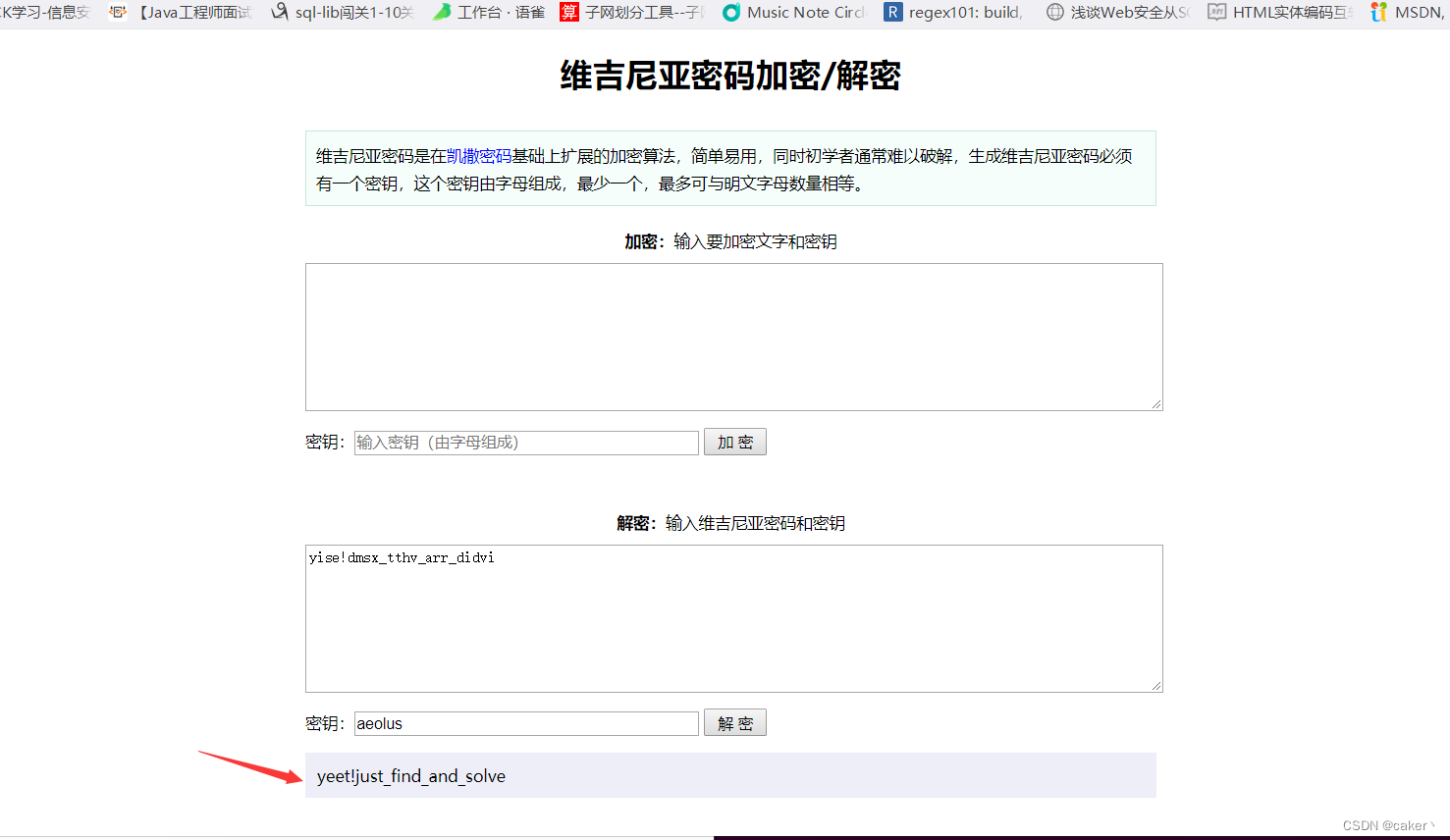Open the Java工程师面试 bookmark icon
This screenshot has width=1450, height=840.
118,12
